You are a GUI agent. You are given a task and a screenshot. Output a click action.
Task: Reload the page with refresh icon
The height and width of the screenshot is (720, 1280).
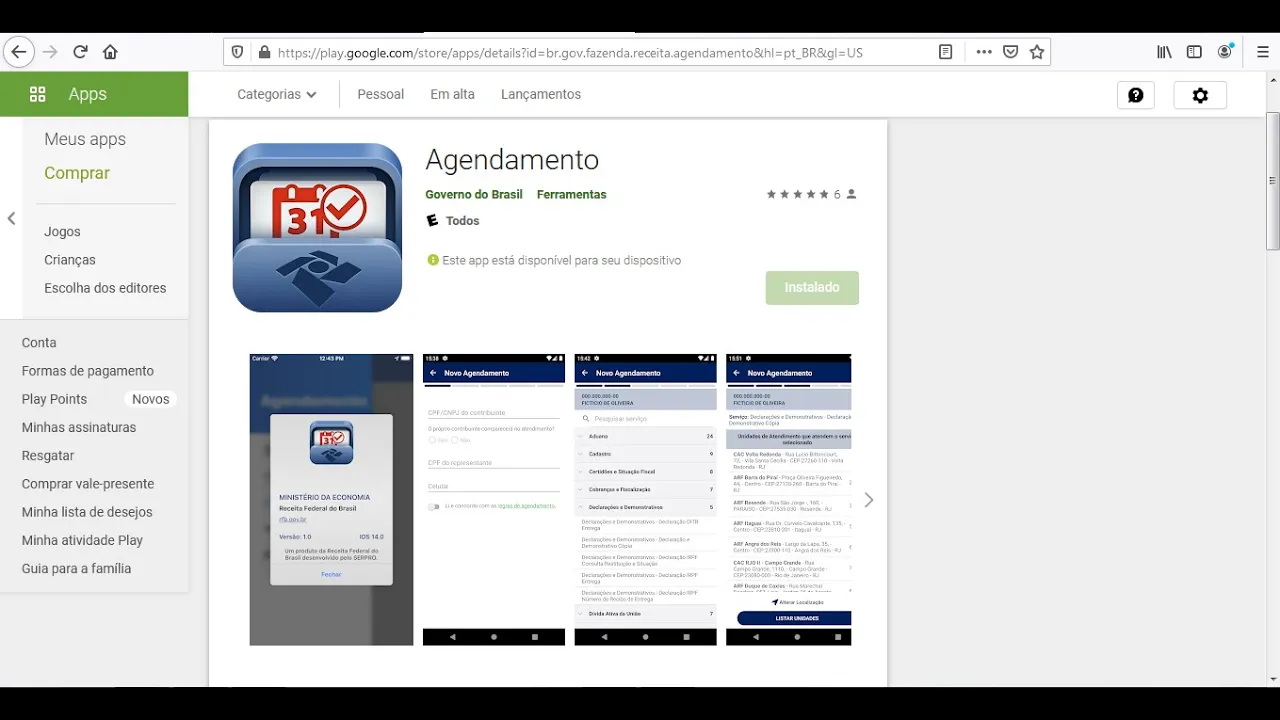point(80,52)
